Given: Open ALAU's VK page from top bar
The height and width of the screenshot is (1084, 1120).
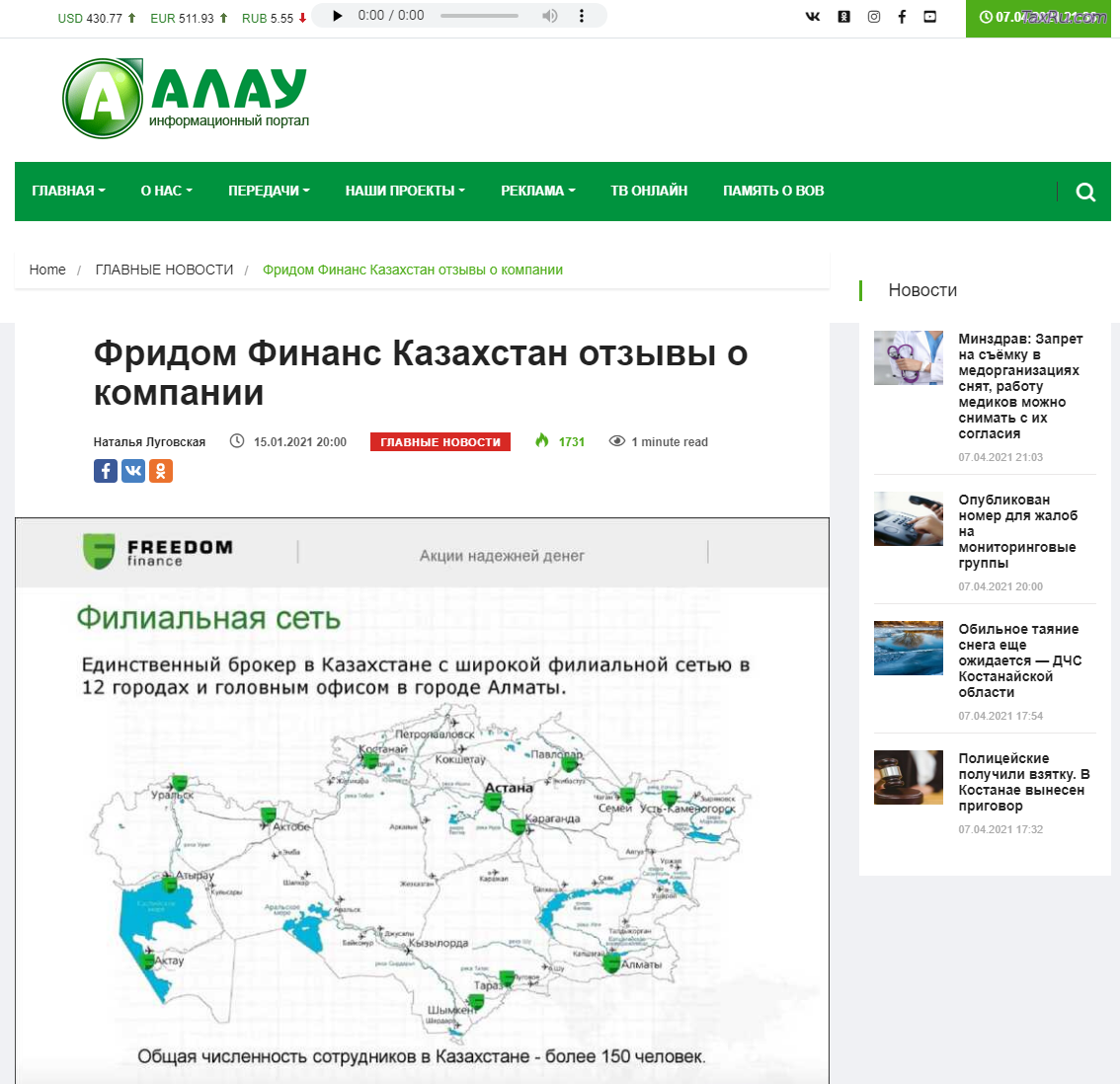Looking at the screenshot, I should click(812, 16).
